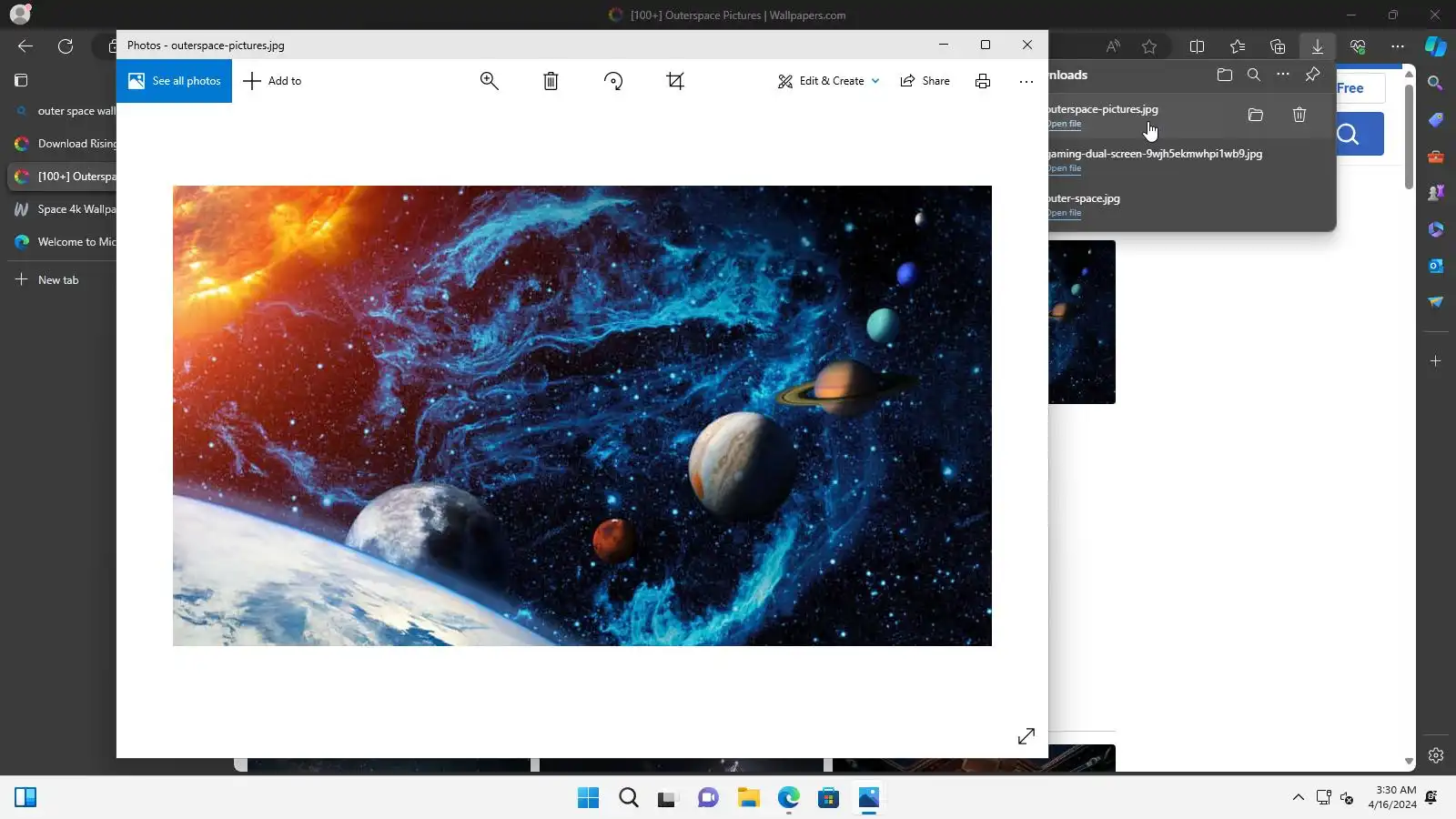1456x819 pixels.
Task: Click Edge Read aloud icon
Action: tap(1113, 46)
